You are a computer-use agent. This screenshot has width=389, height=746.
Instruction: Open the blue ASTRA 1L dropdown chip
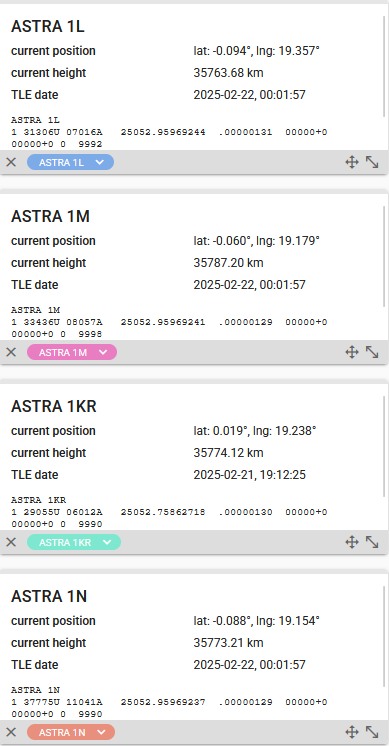pos(70,162)
